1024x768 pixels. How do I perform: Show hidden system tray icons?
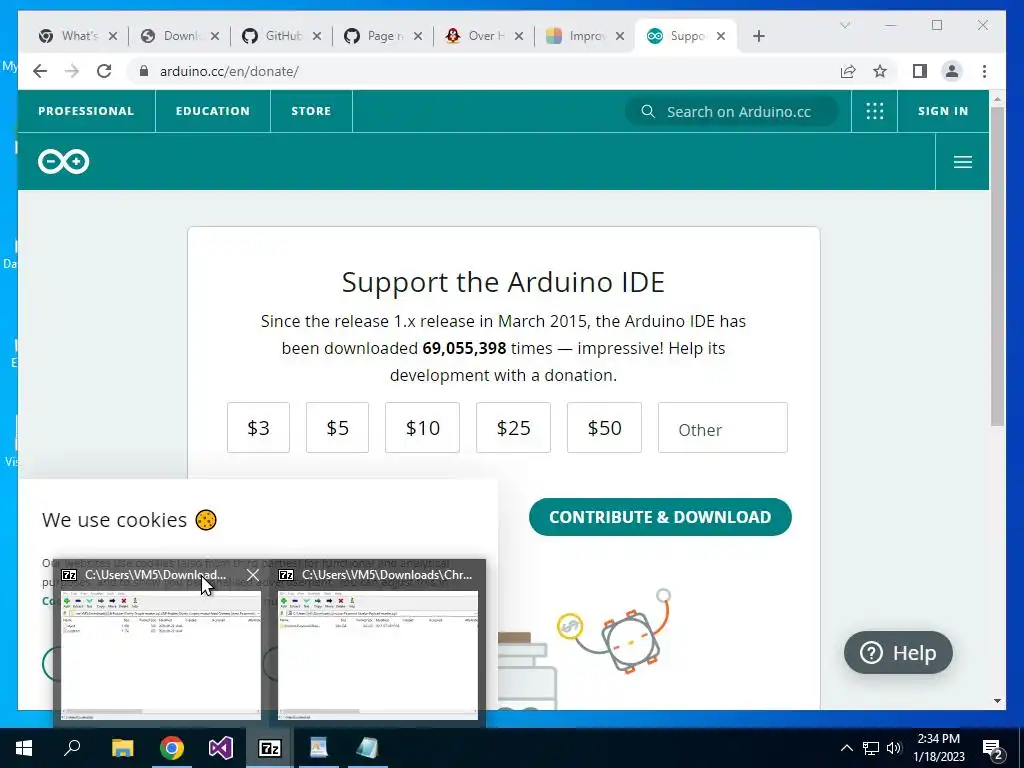[846, 748]
